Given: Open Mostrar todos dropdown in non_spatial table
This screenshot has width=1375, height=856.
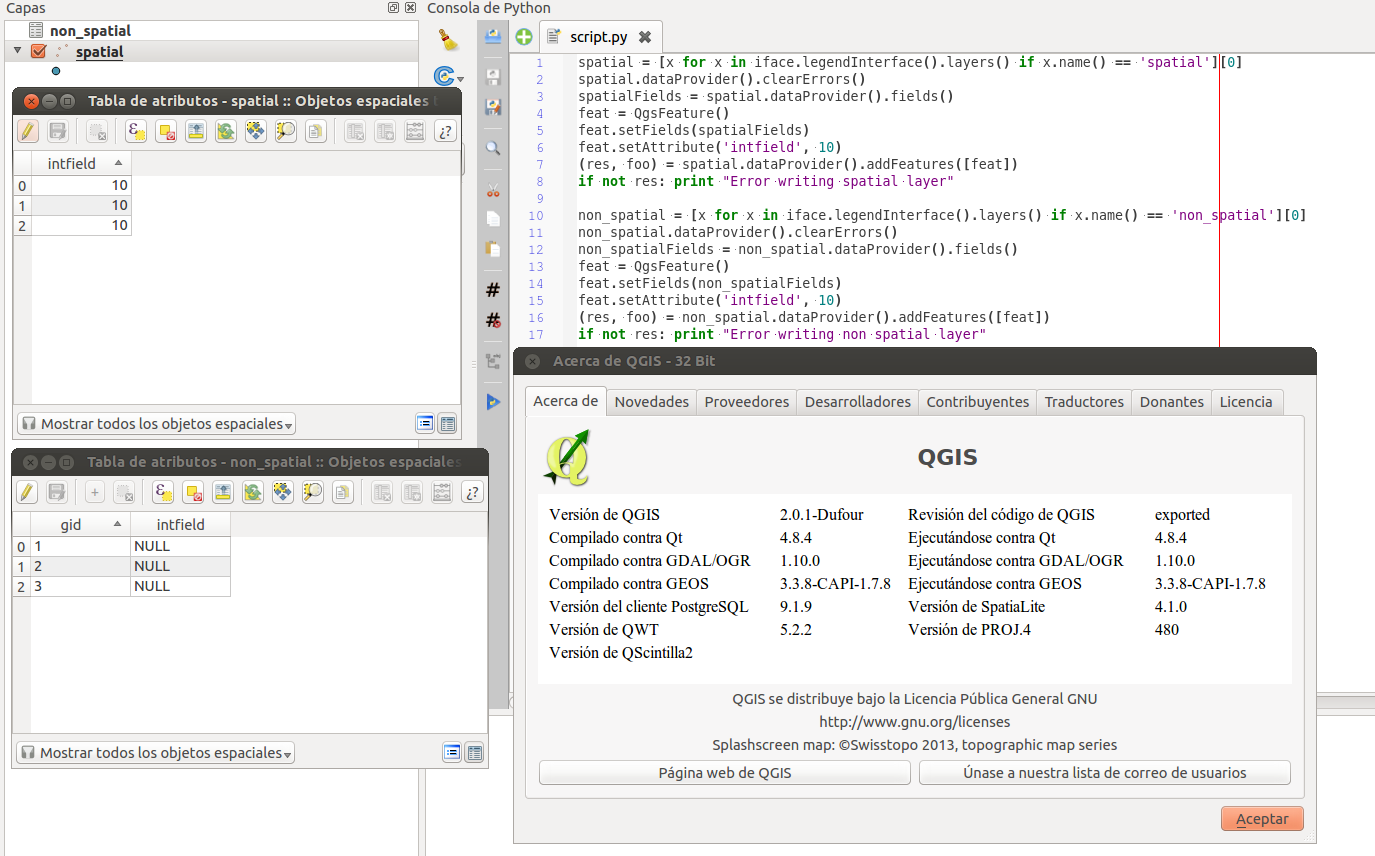Looking at the screenshot, I should 155,753.
